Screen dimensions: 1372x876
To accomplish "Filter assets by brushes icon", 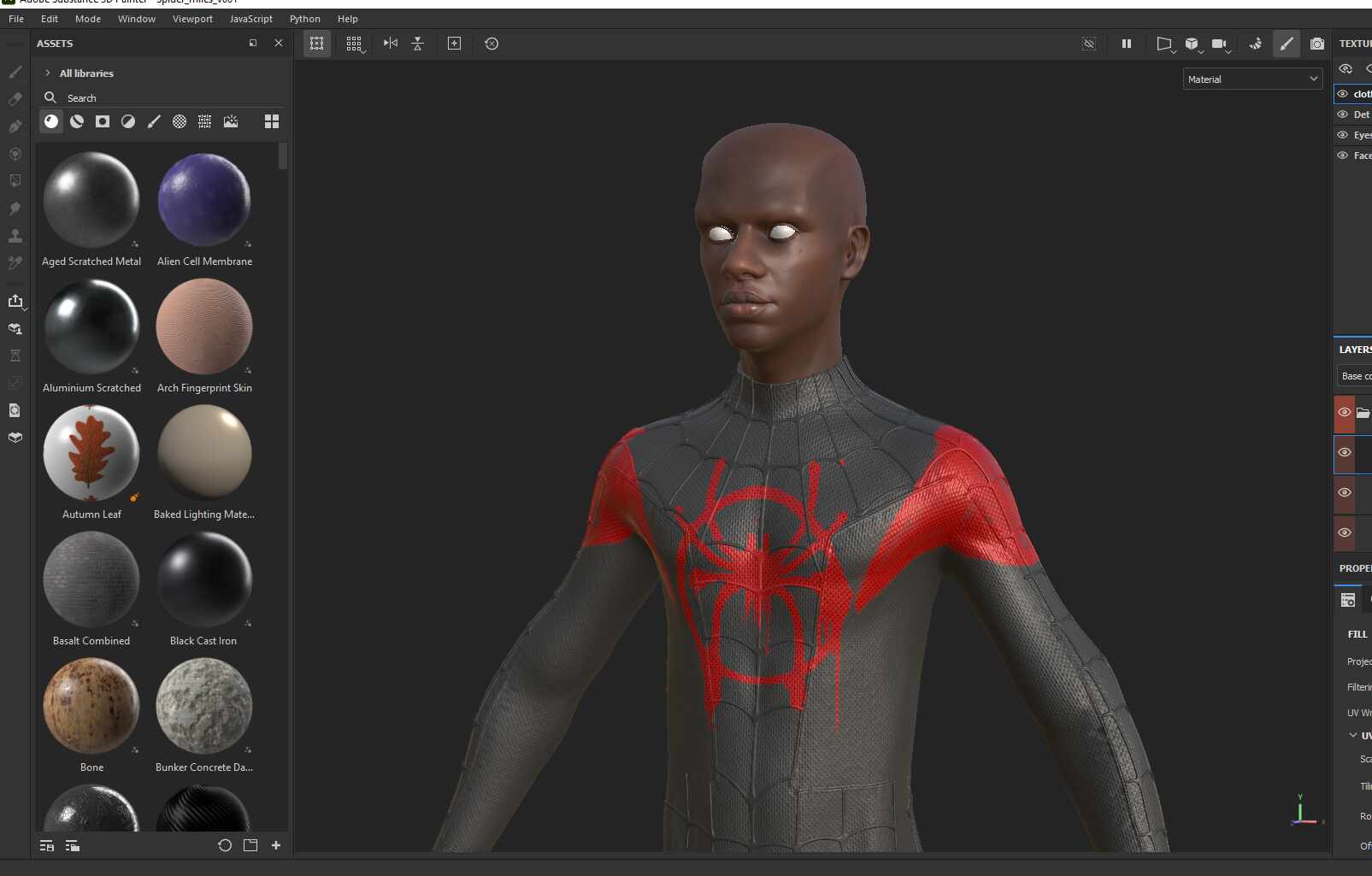I will point(154,121).
